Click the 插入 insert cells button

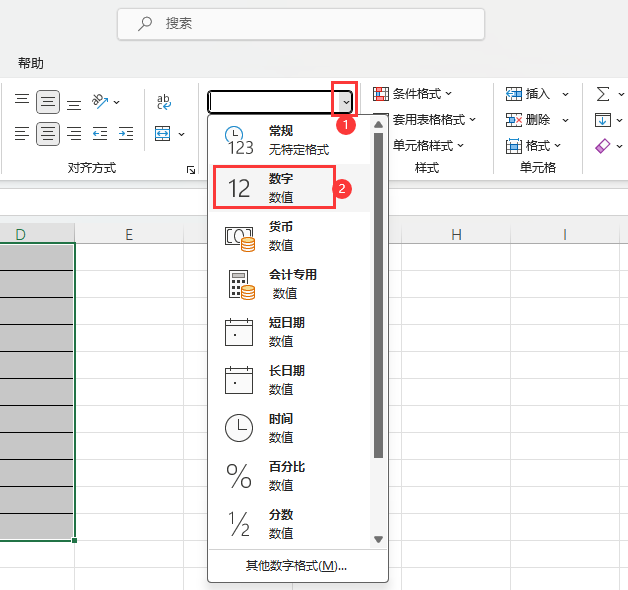tap(528, 94)
